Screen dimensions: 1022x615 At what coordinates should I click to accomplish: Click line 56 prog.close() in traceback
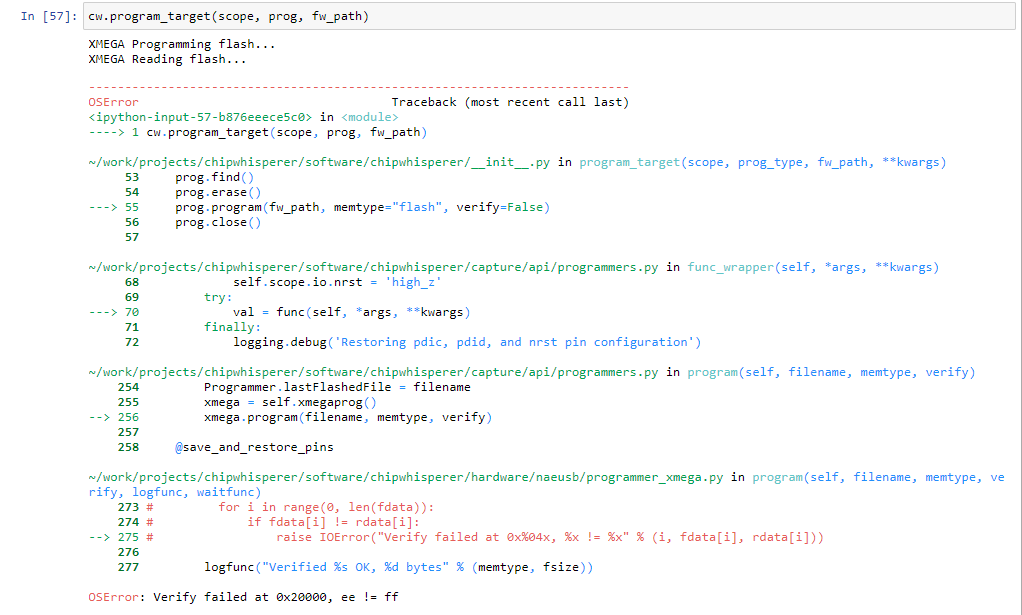tap(218, 222)
